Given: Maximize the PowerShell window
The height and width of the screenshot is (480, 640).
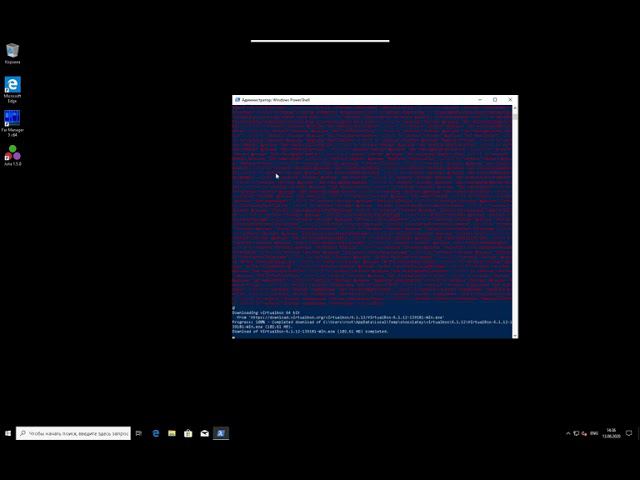Looking at the screenshot, I should point(495,100).
